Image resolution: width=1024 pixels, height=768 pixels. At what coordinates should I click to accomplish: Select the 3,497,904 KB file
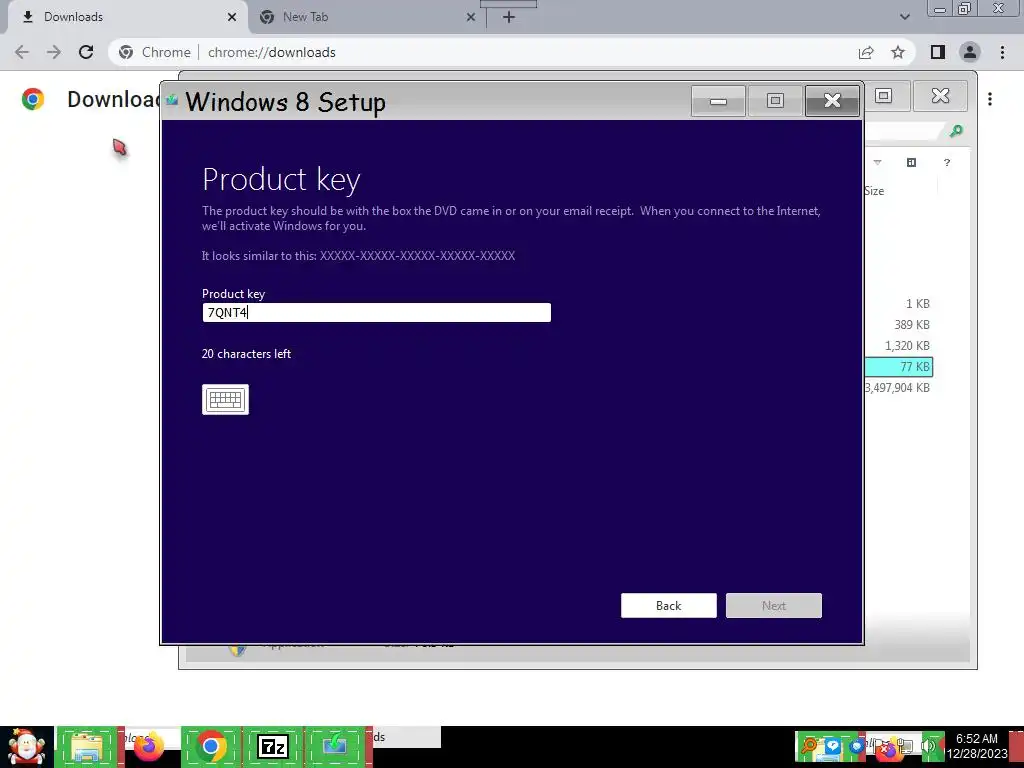897,387
